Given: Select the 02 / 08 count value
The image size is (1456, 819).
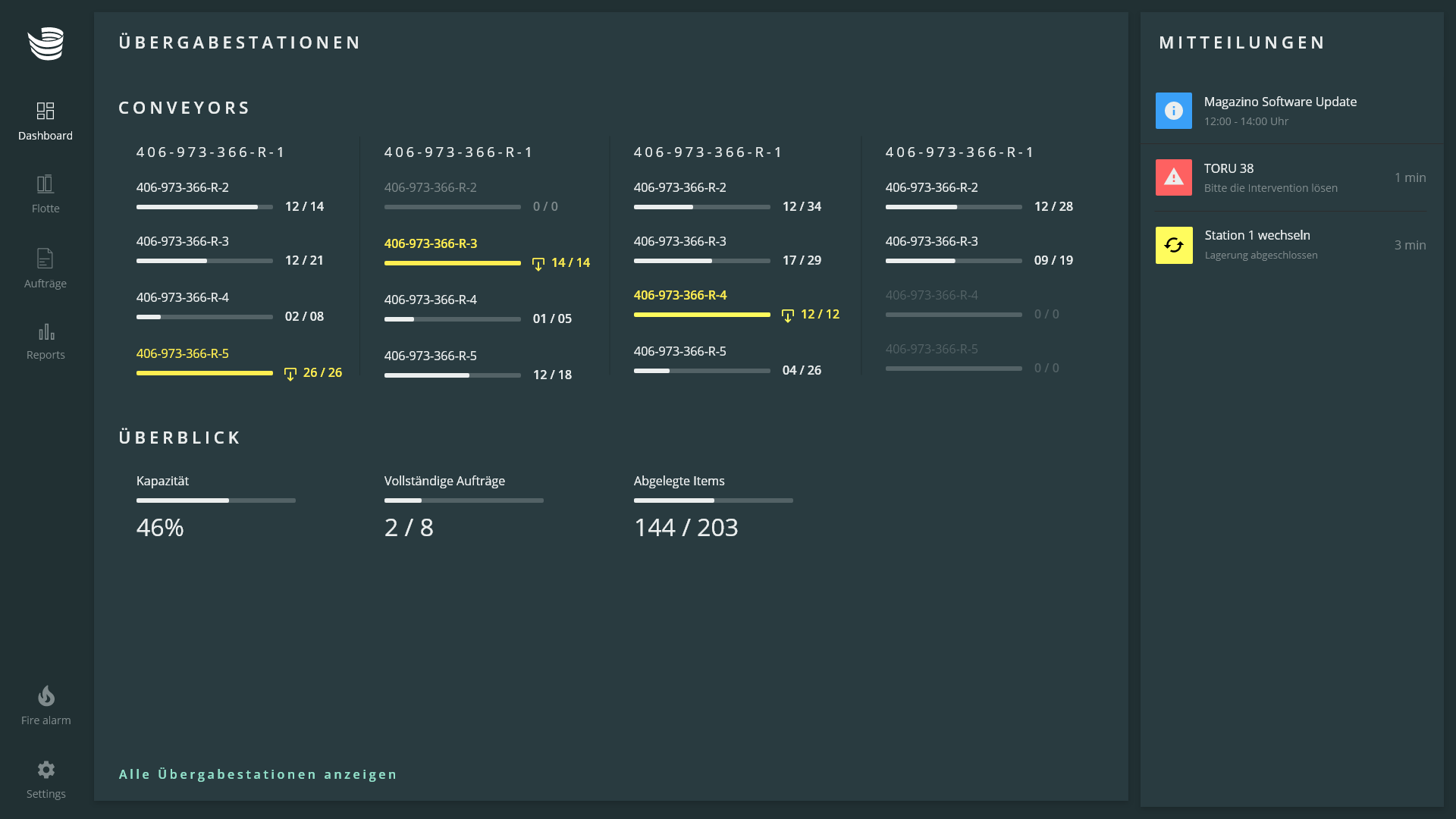Looking at the screenshot, I should pyautogui.click(x=304, y=316).
